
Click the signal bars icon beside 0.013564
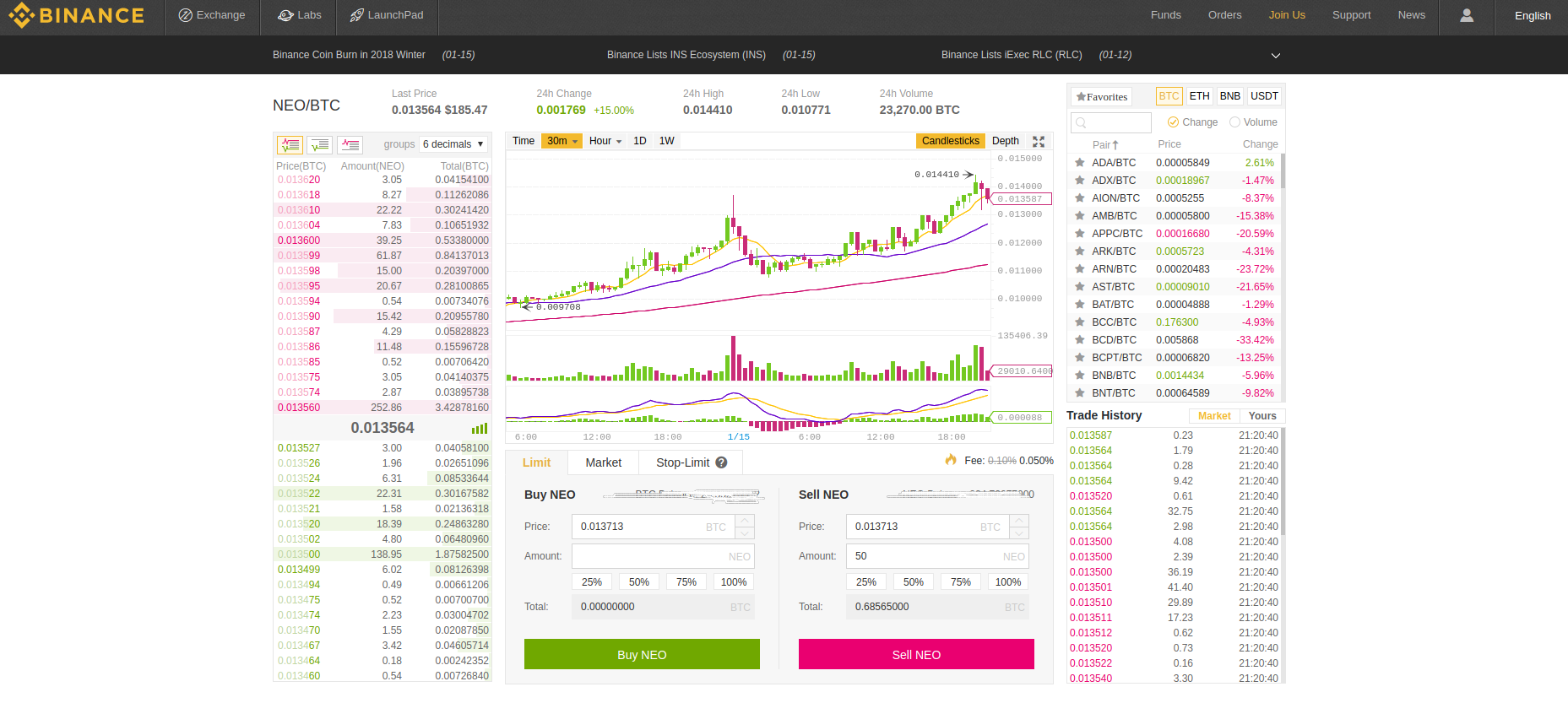(480, 429)
